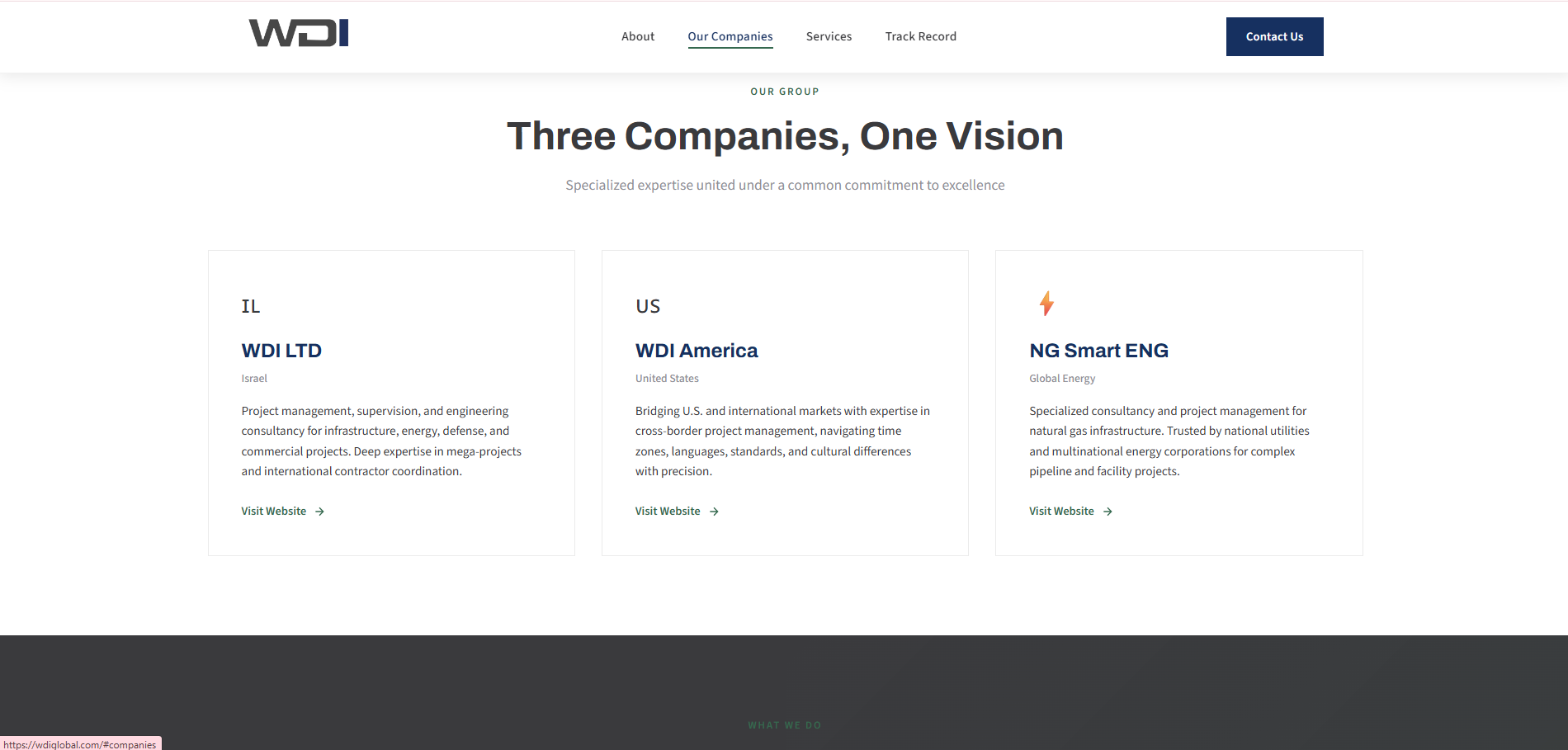Click the IL country label on the WDI LTD card
Screen dimensions: 1568x750
pos(250,306)
